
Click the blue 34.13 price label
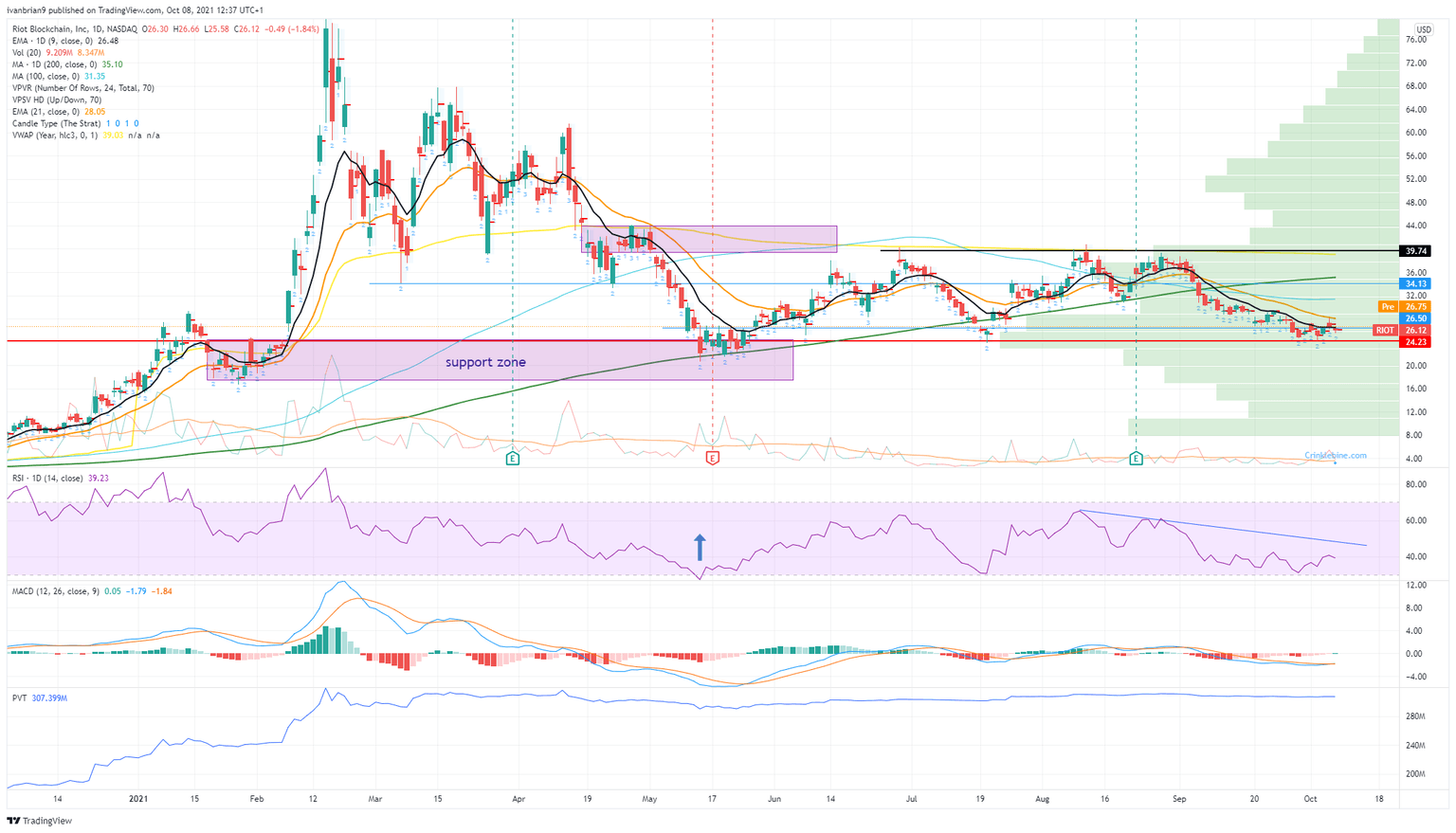1416,283
